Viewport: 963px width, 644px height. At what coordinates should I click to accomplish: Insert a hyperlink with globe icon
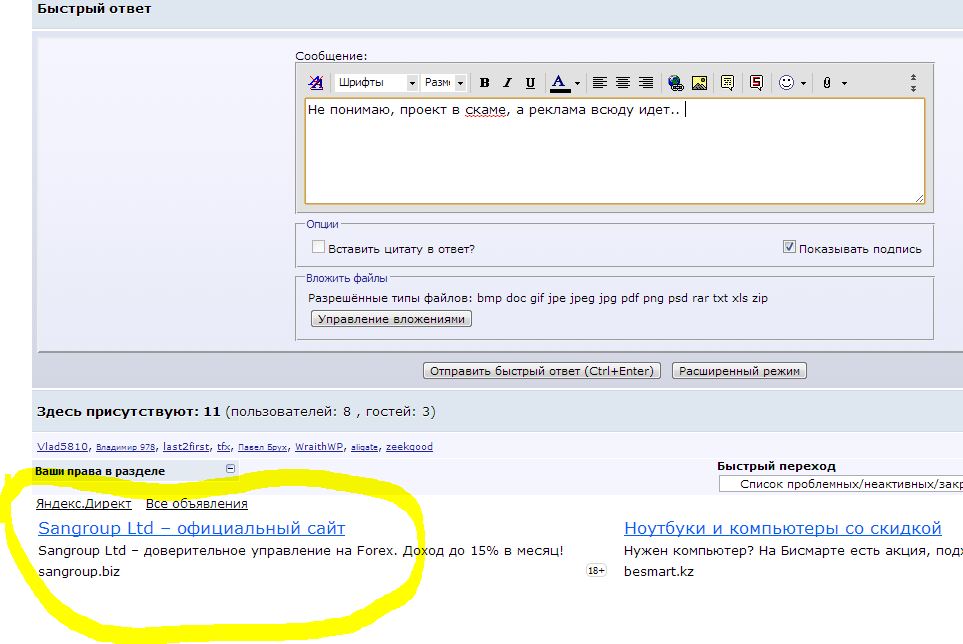point(676,83)
